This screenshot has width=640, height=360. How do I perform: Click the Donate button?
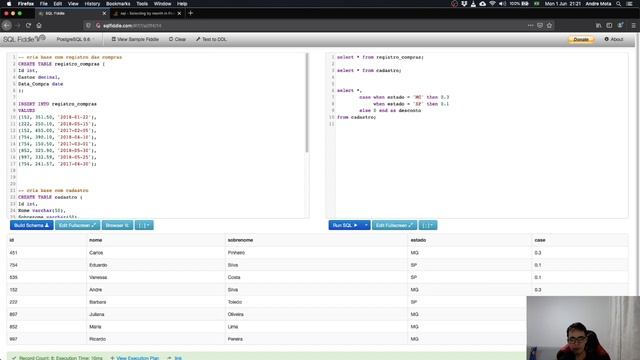(581, 40)
